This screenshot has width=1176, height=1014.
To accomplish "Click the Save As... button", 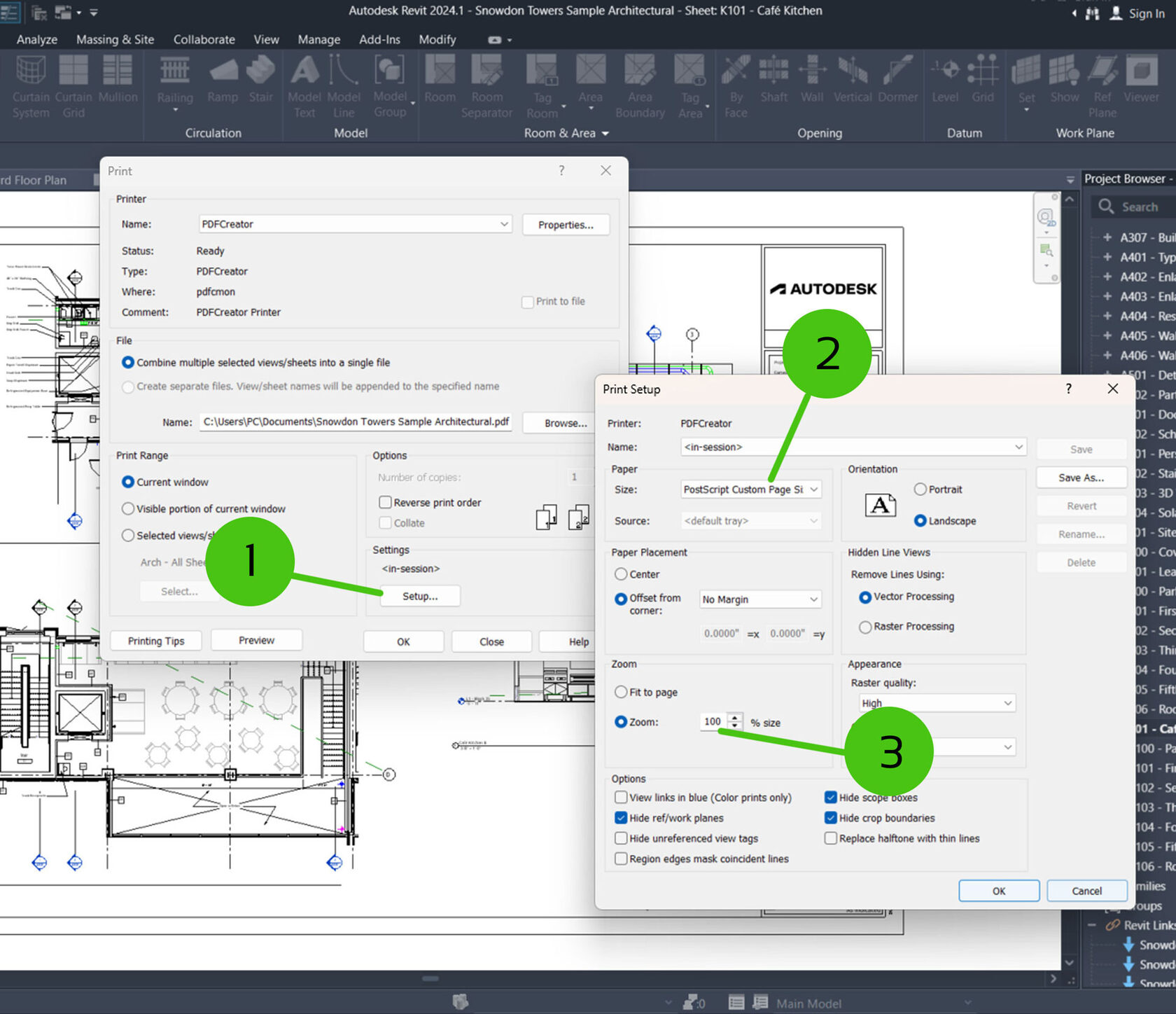I will [x=1081, y=478].
